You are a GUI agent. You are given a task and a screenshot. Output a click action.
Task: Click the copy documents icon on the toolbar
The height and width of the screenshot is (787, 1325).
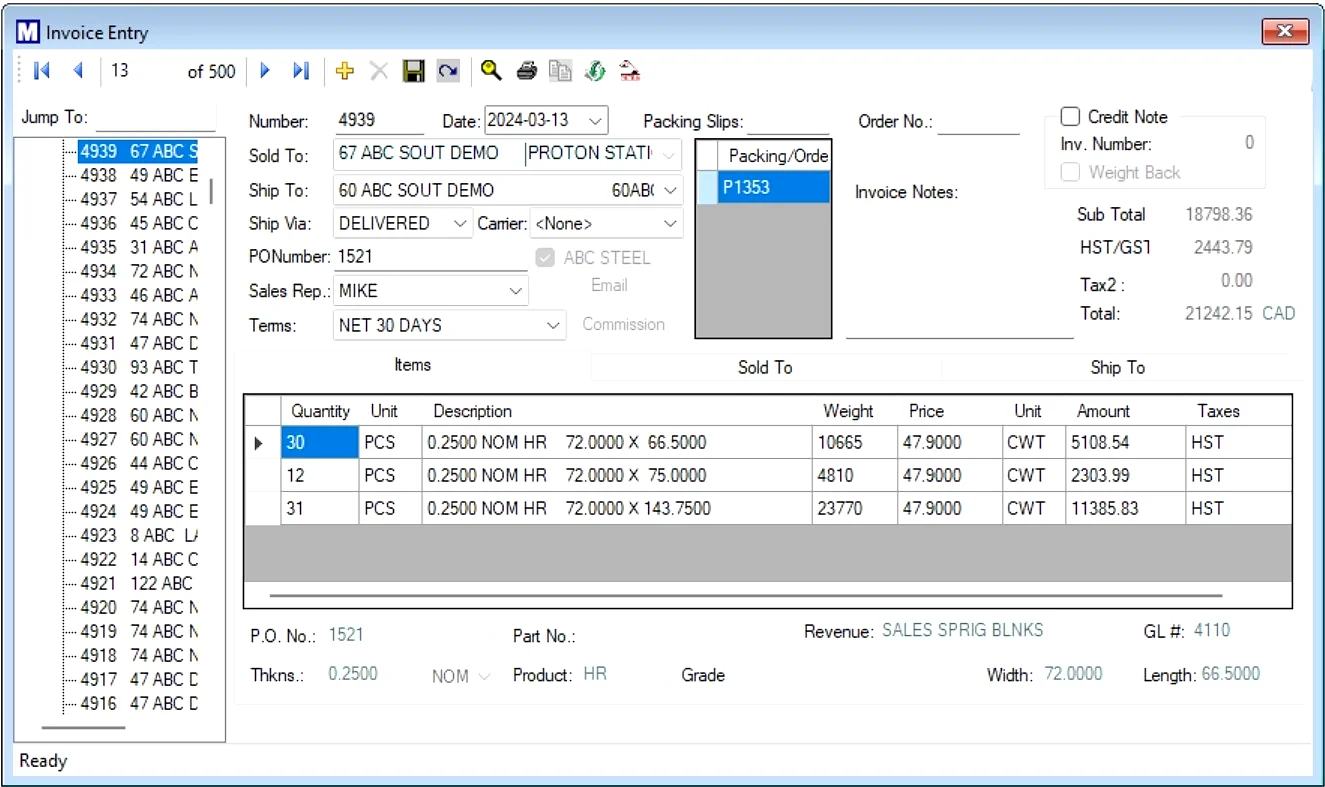[x=559, y=70]
